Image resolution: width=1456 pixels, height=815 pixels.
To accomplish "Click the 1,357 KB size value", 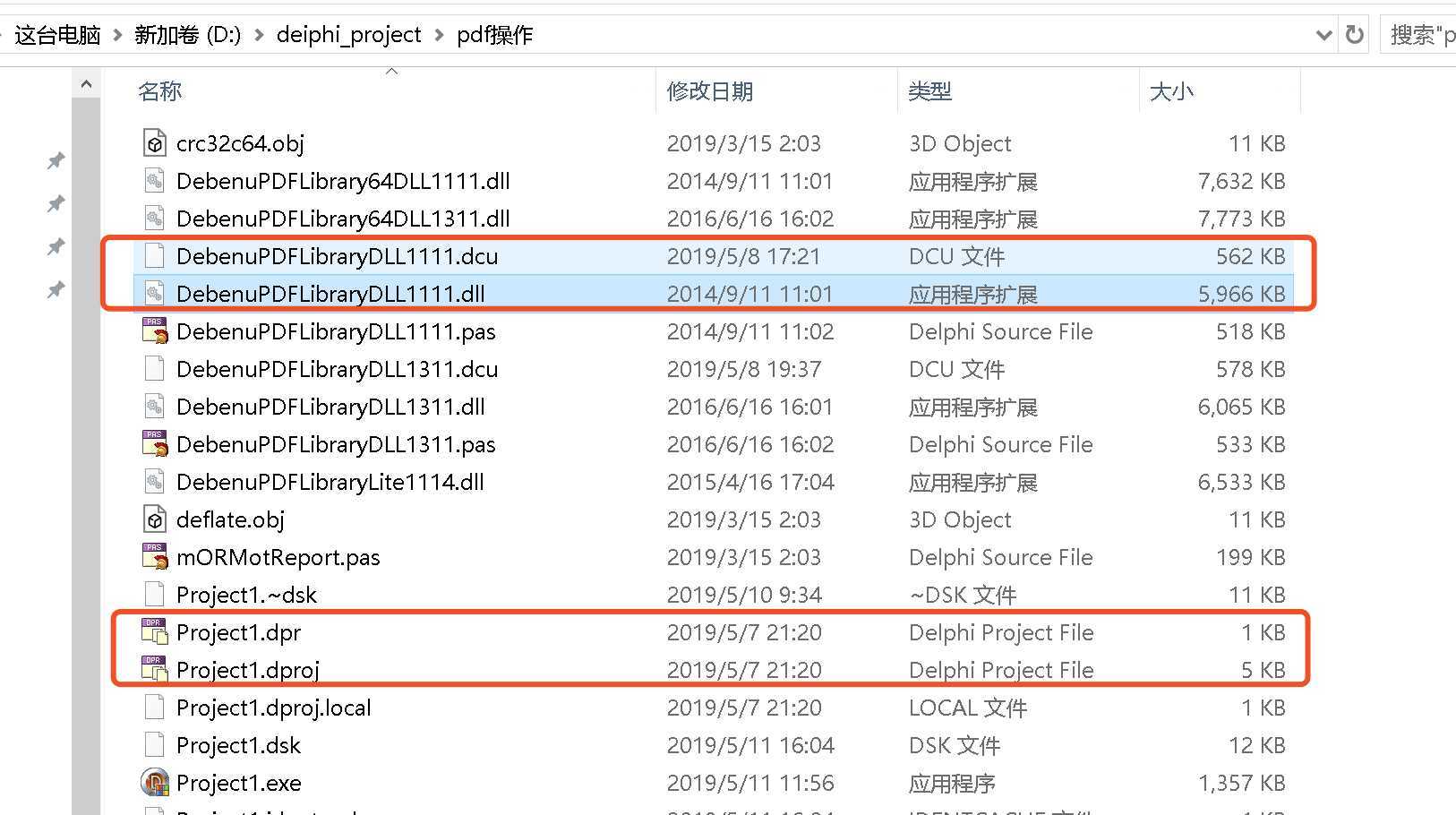I will [1242, 783].
